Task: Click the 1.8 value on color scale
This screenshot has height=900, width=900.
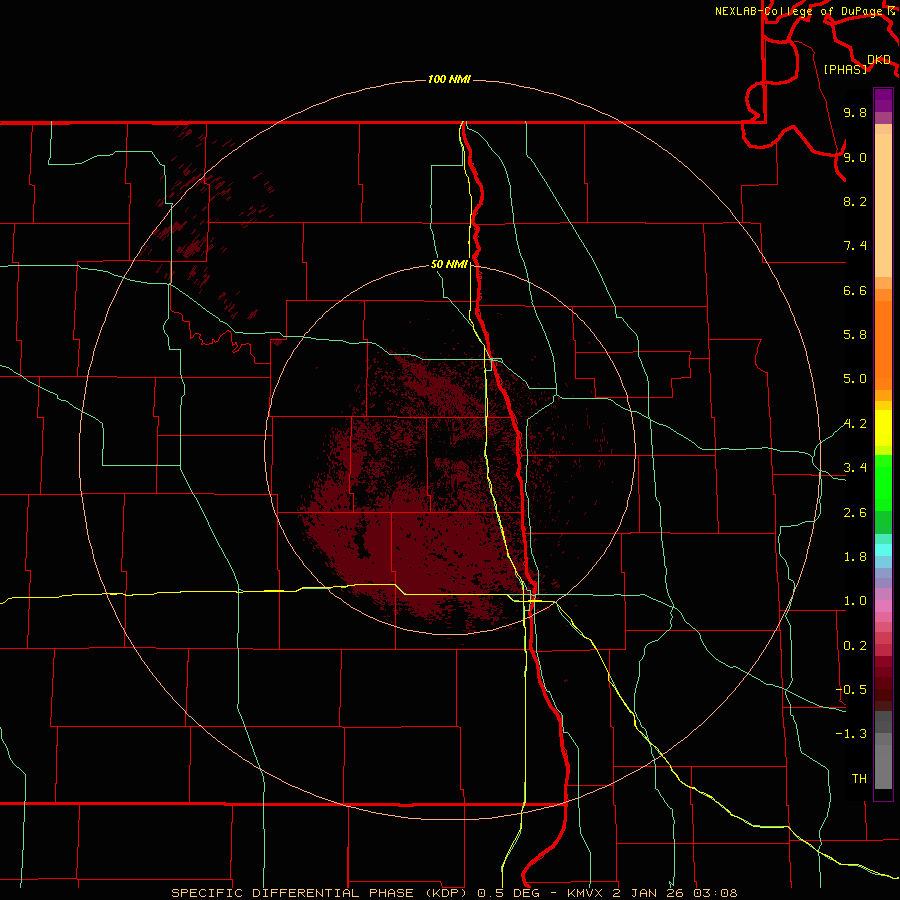Action: click(x=855, y=557)
